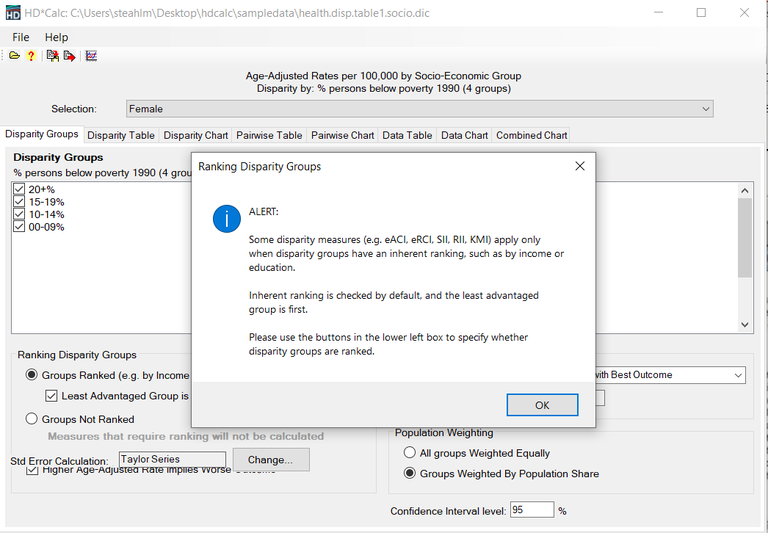This screenshot has width=768, height=533.
Task: Click the Confidence Interval level field
Action: pos(531,510)
